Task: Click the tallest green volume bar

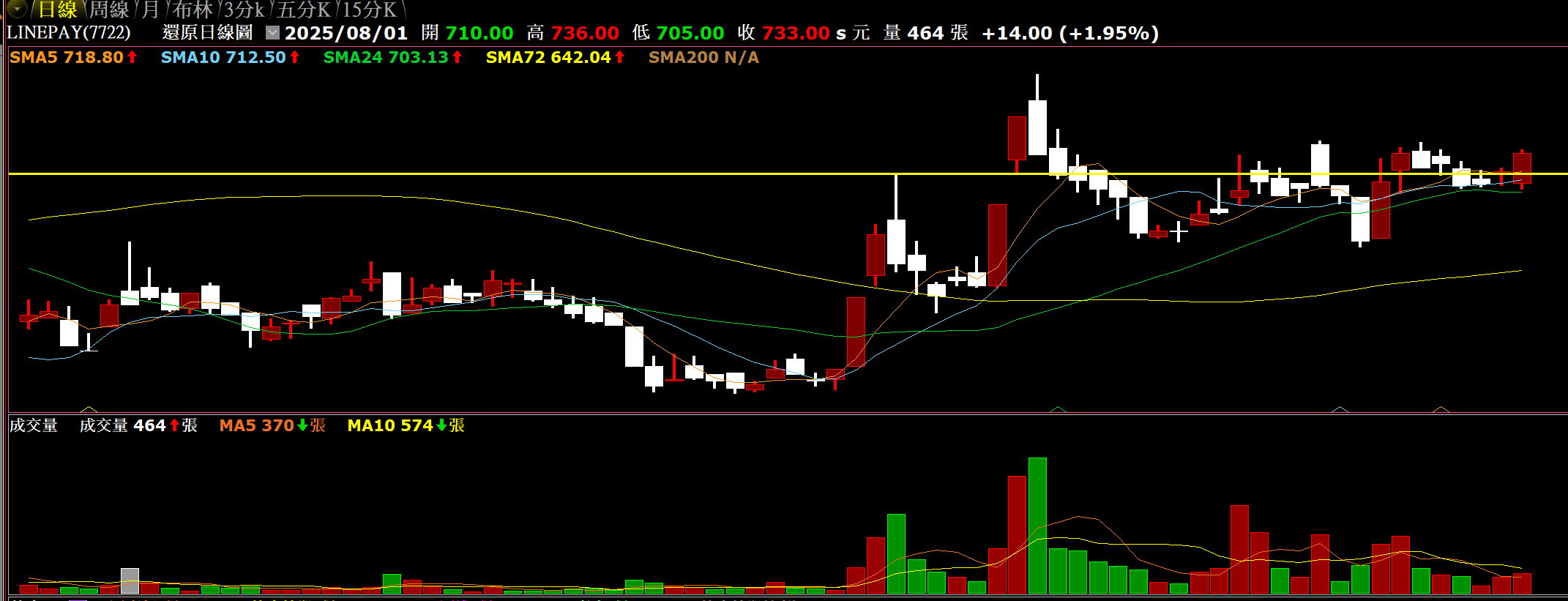Action: 1037,526
